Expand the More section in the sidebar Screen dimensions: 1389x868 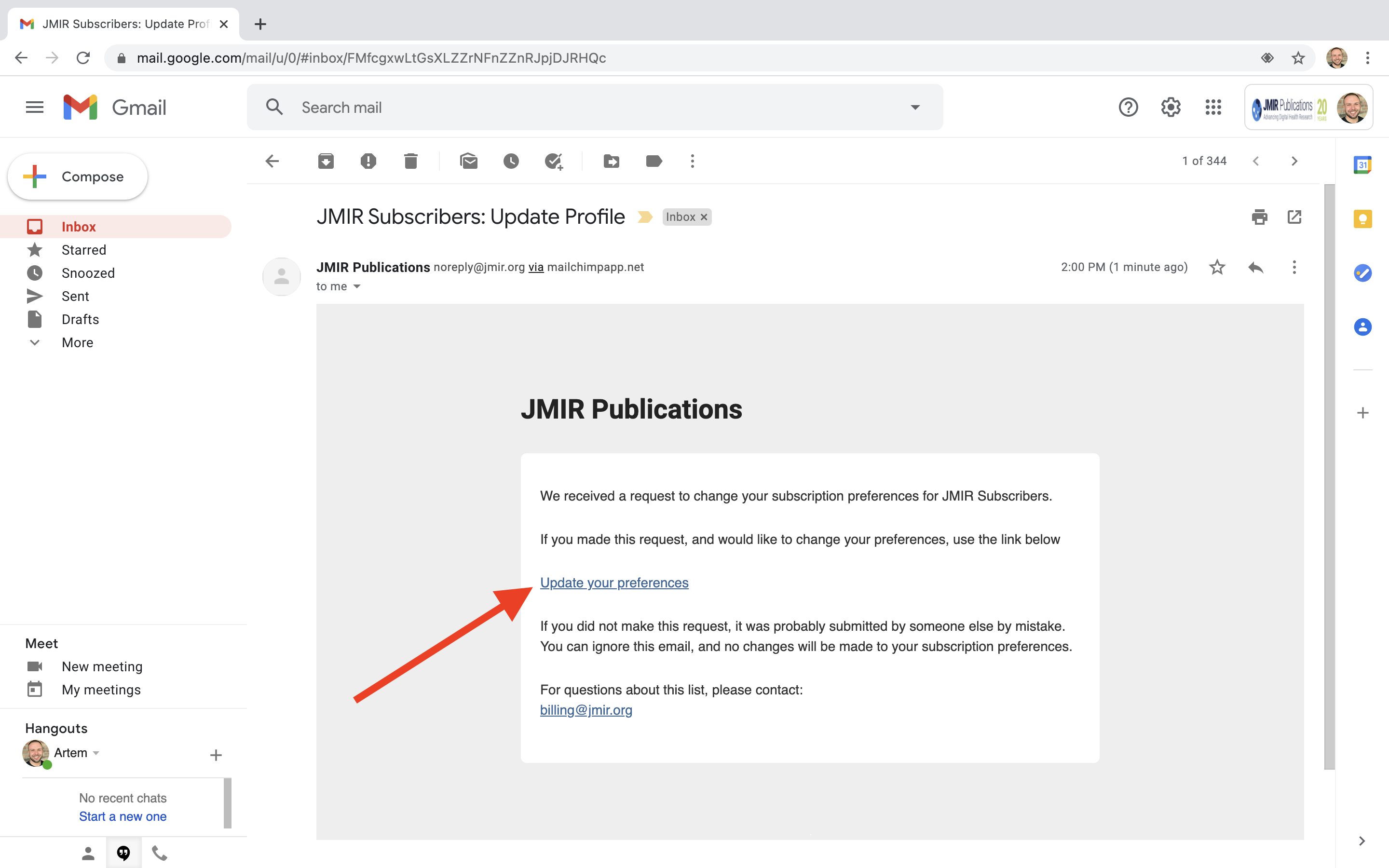(77, 343)
